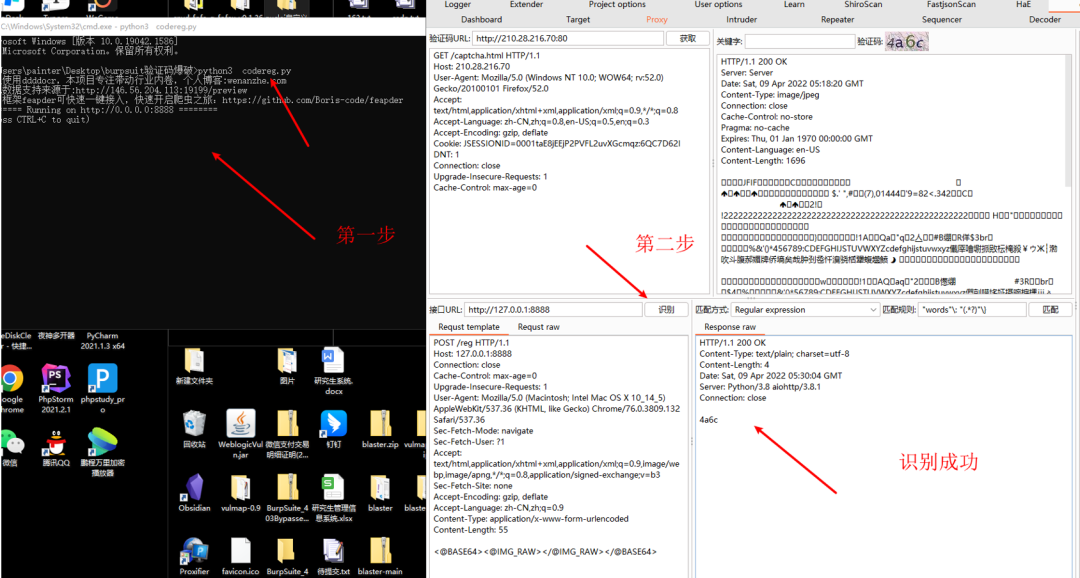Screen dimensions: 1080x578
Task: Open the Project options tab
Action: 617,4
